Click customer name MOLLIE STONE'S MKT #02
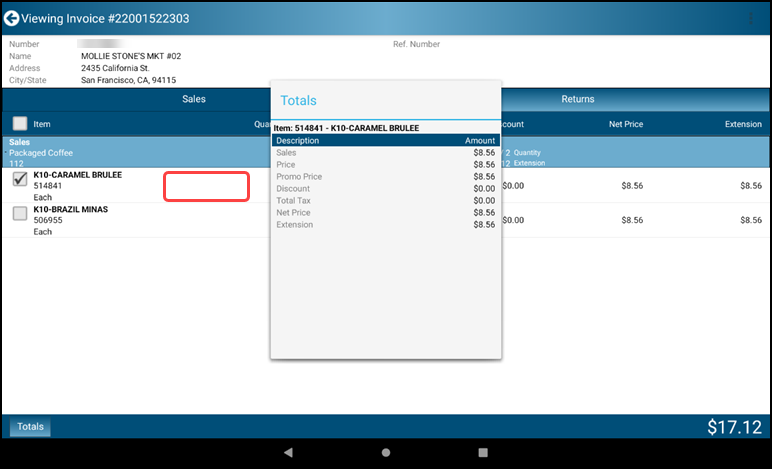Screen dimensions: 772x469 131,56
